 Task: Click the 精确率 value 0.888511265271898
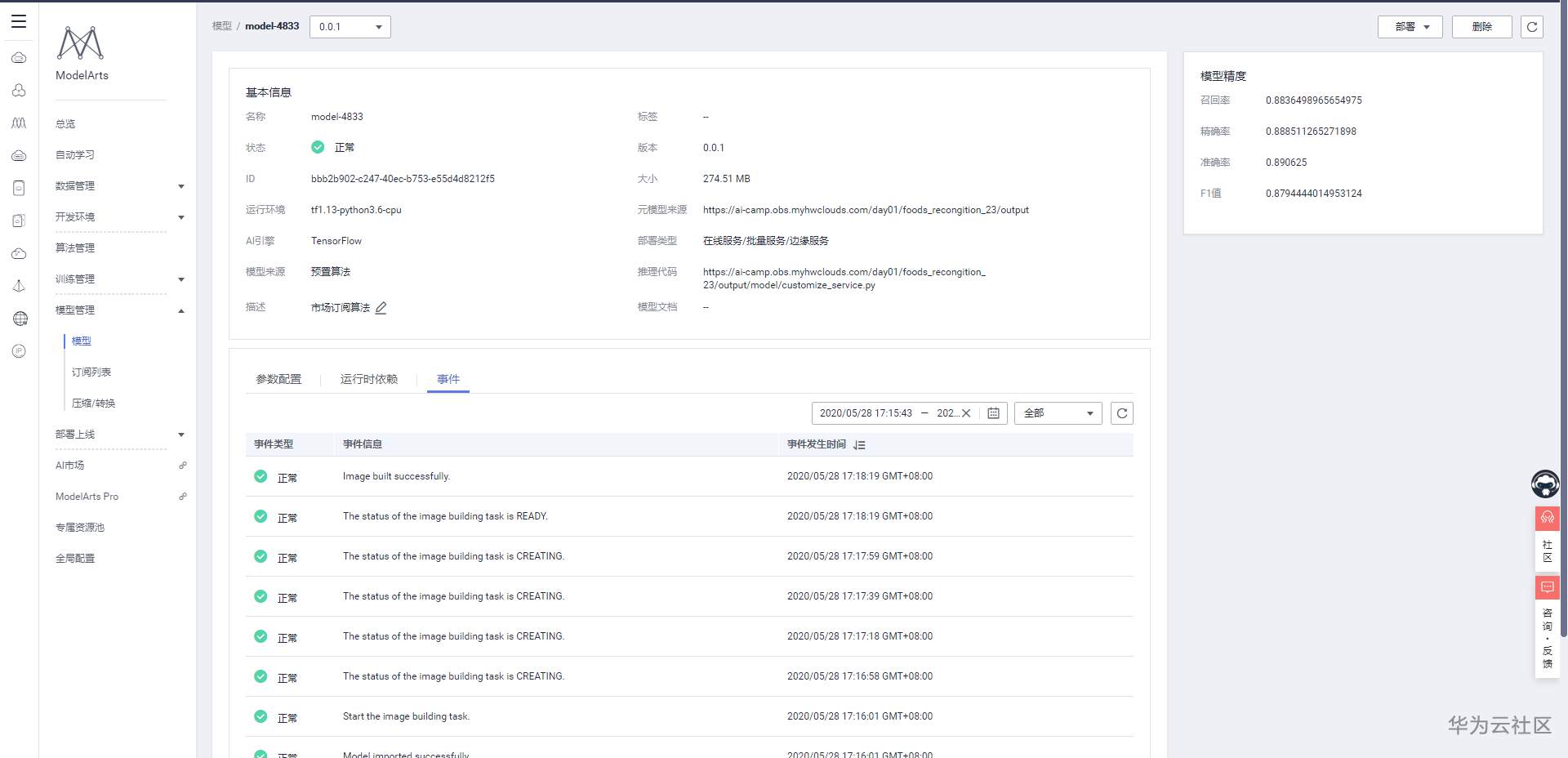coord(1311,132)
